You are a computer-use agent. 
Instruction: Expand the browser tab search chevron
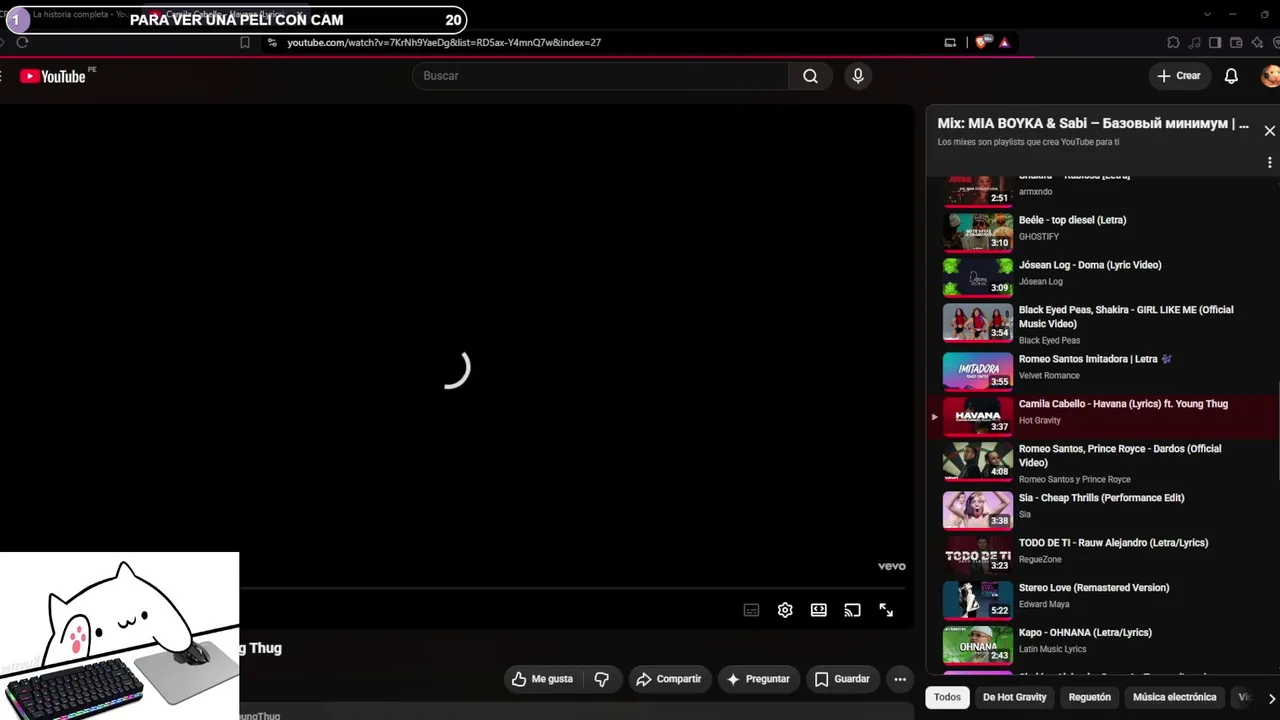pos(1207,14)
